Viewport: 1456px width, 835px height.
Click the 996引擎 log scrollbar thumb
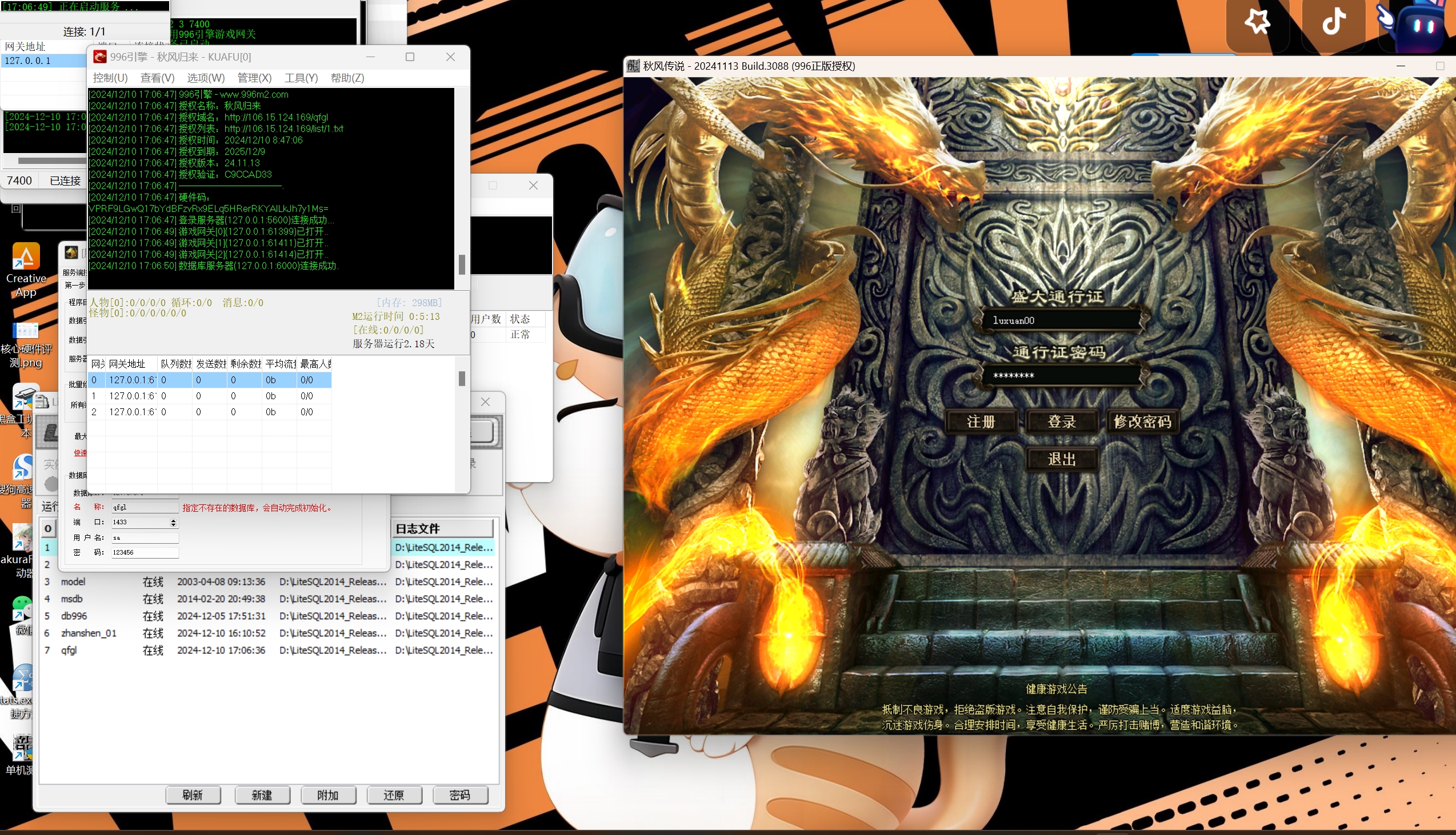point(462,264)
